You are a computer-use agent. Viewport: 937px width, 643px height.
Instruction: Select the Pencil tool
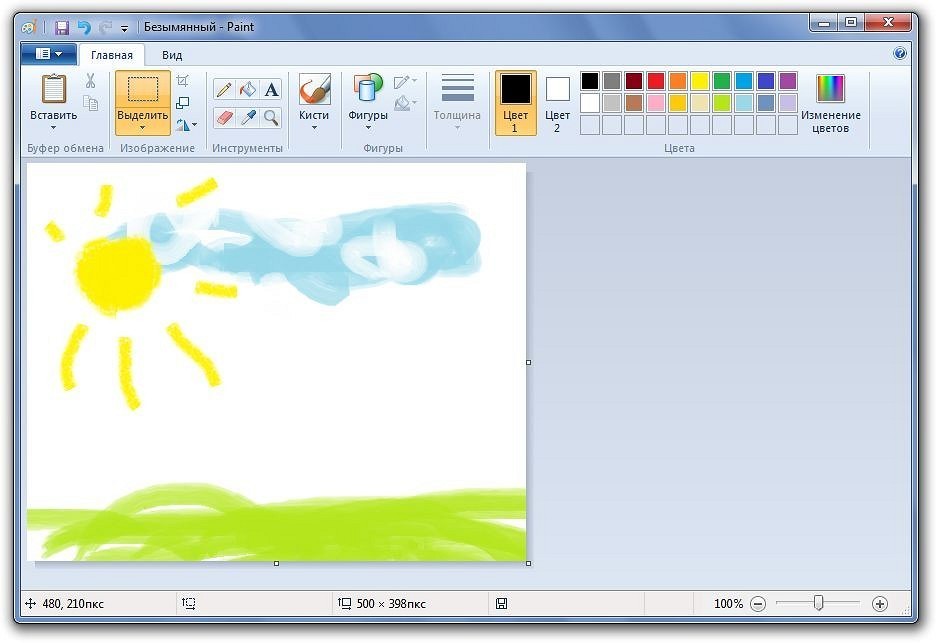tap(224, 90)
